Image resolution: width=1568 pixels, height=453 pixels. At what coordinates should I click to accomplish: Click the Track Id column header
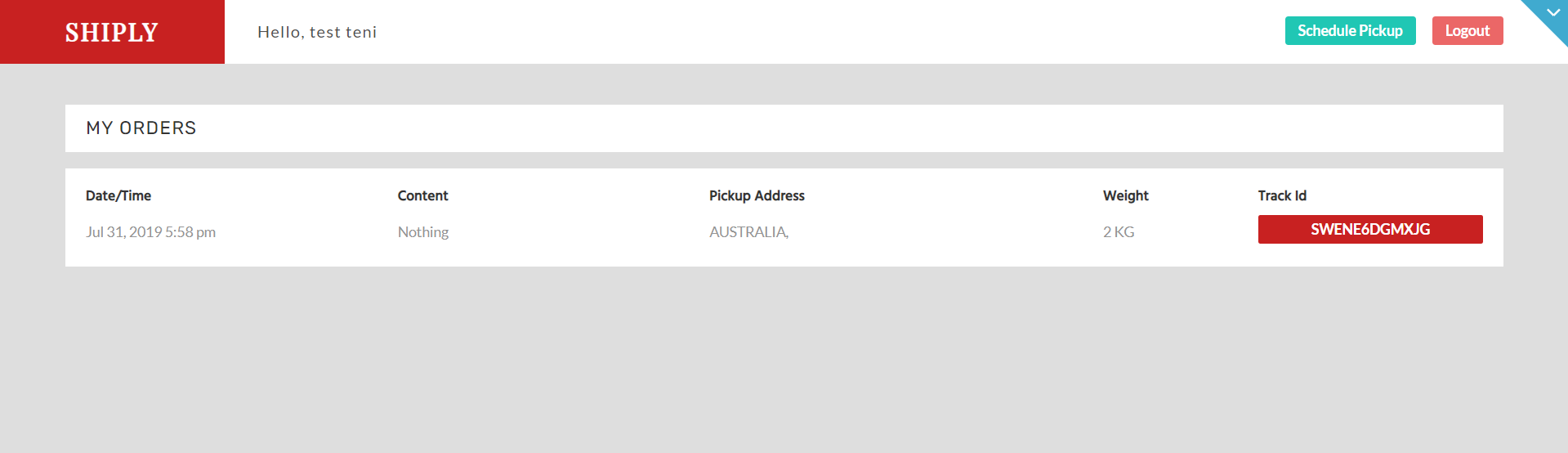[x=1282, y=195]
